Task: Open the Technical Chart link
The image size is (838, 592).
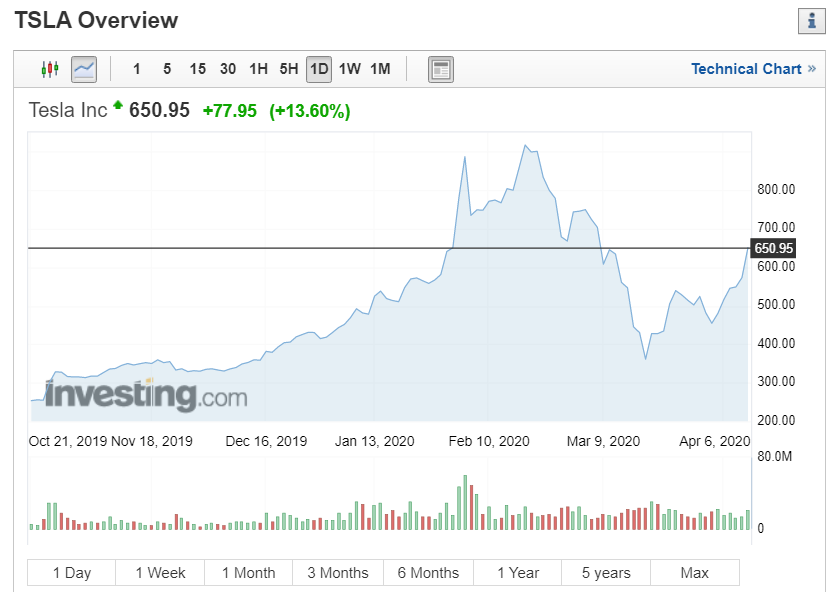Action: (753, 69)
